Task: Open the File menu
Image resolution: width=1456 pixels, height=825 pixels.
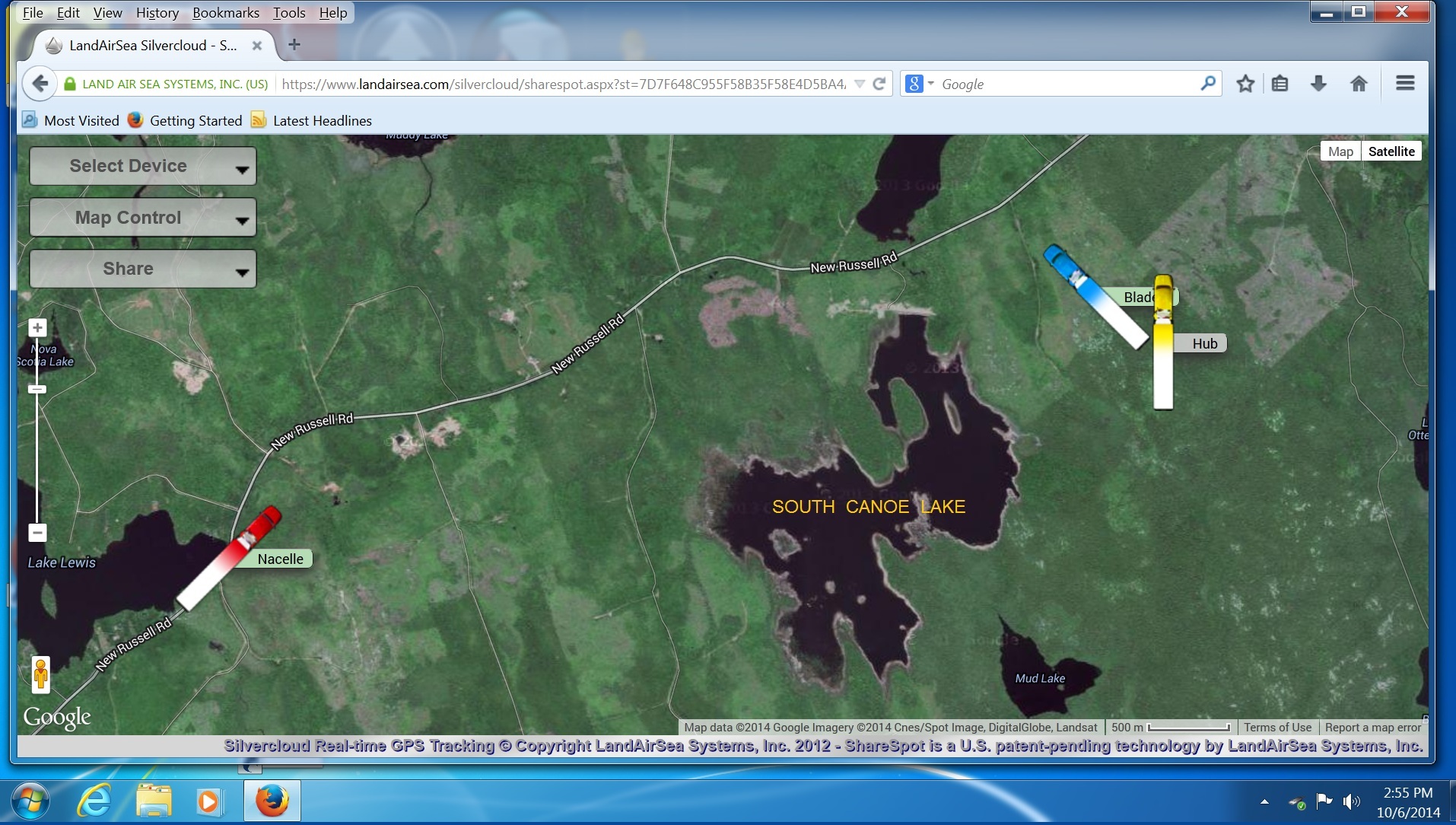Action: [x=33, y=12]
